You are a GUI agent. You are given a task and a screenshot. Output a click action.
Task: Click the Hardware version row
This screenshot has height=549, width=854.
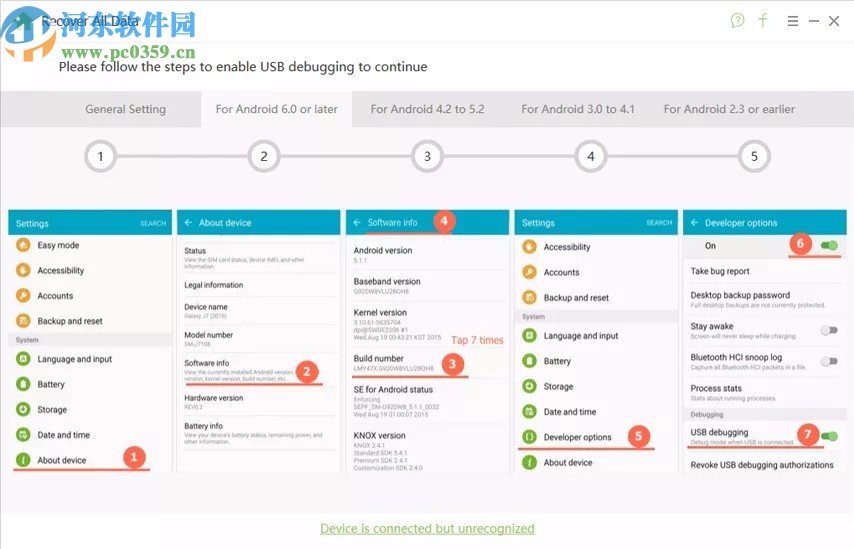click(x=259, y=402)
